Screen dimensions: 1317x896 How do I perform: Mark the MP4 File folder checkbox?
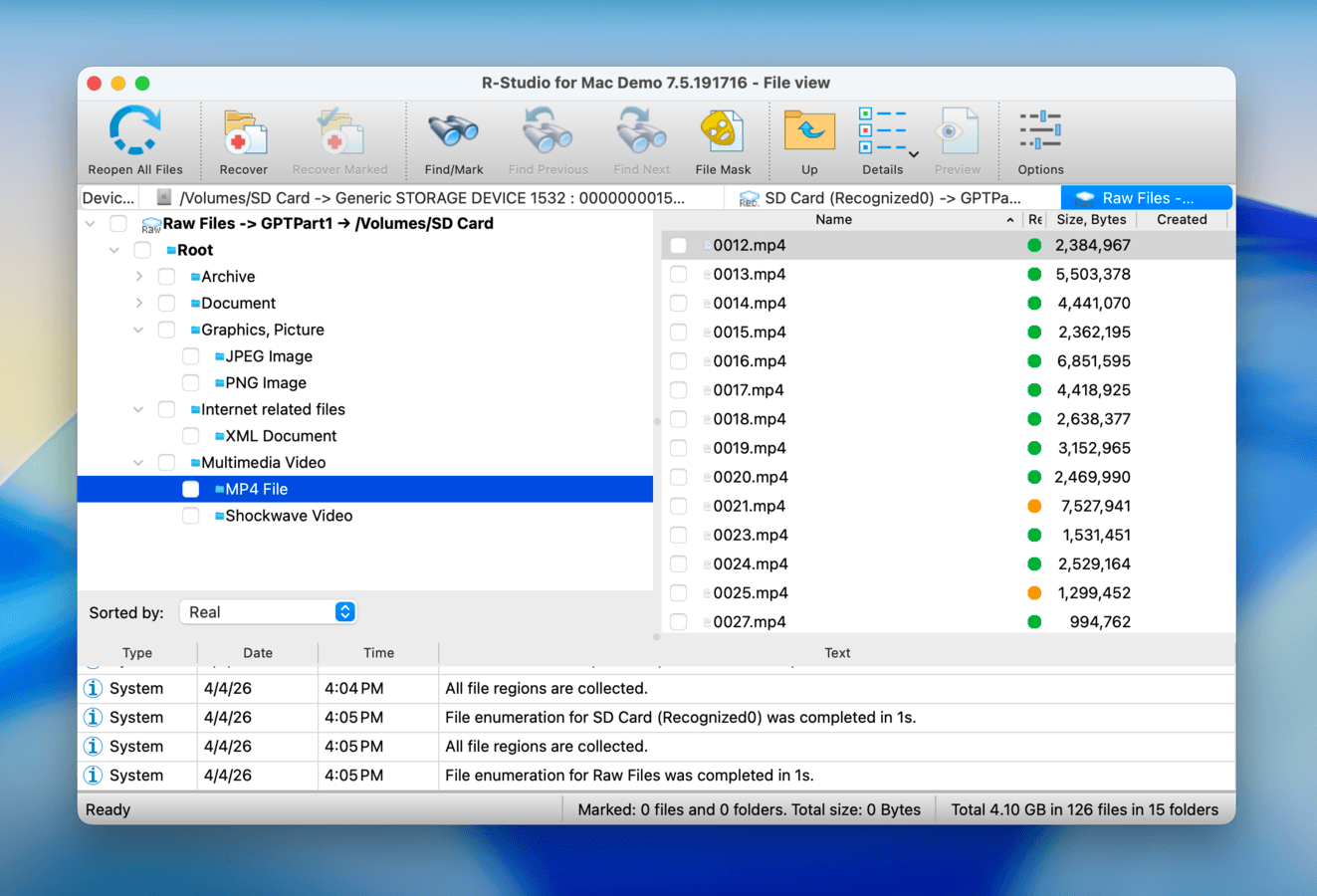[x=190, y=489]
